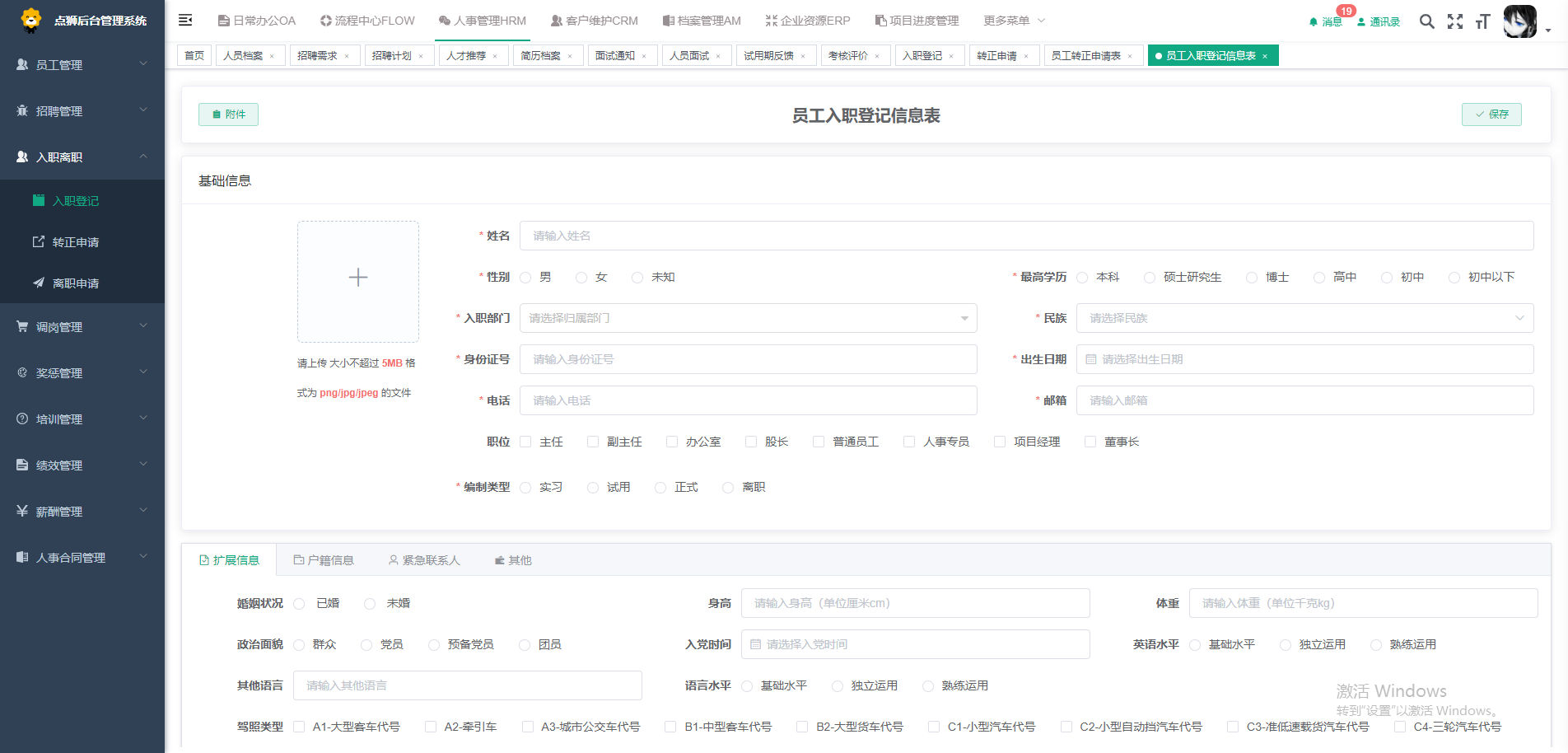
Task: Expand 薪酬管理 sidebar group
Action: pos(82,511)
